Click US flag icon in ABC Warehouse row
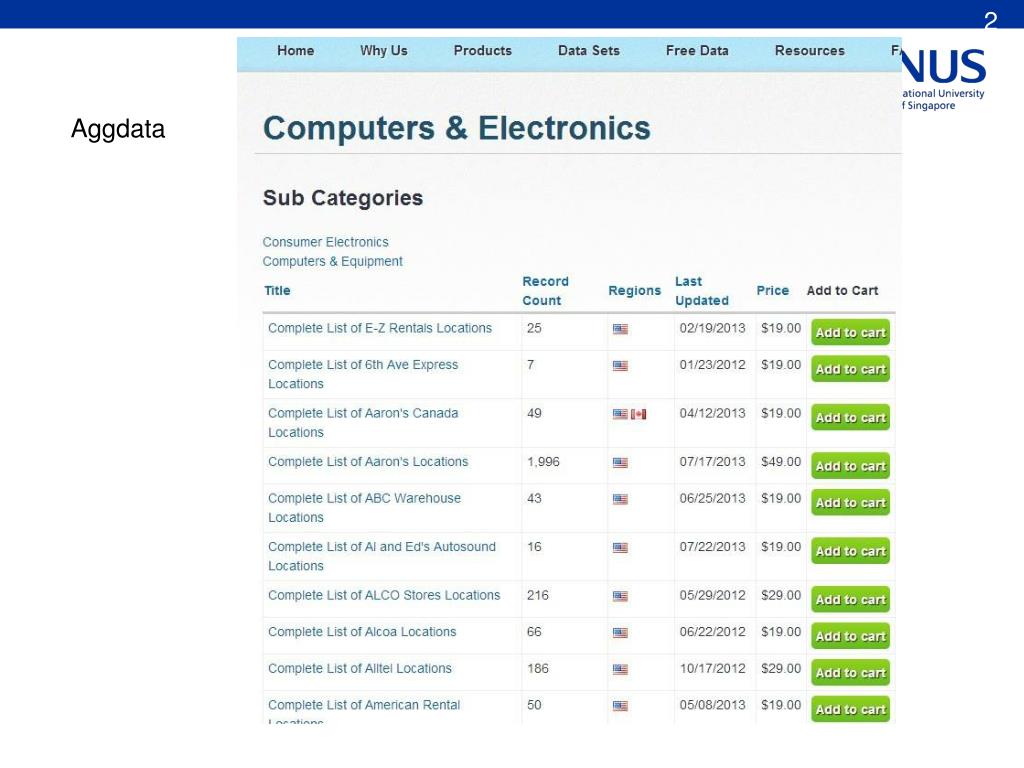 pos(620,500)
